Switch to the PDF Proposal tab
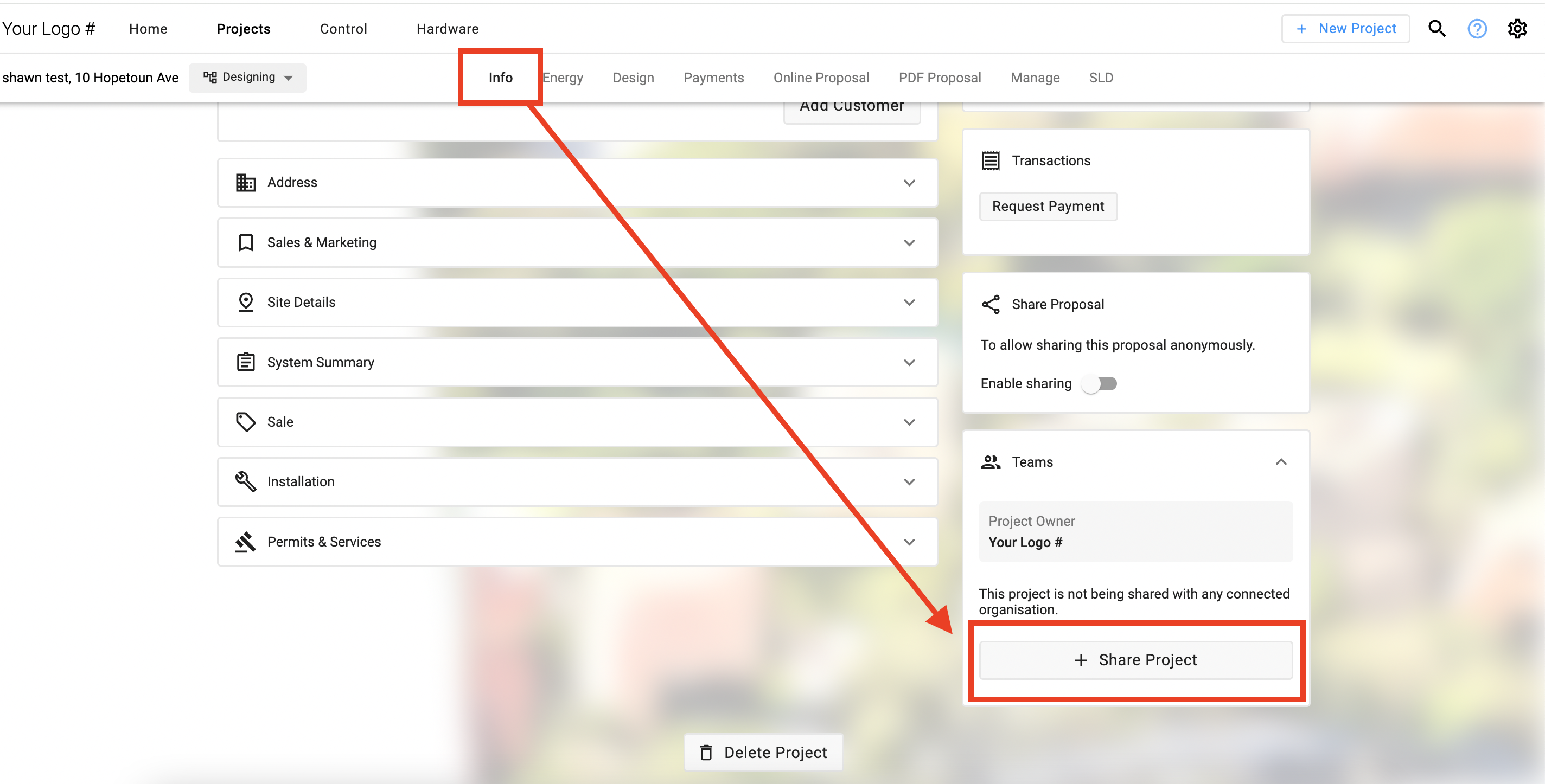Screen dimensions: 1545x784 click(x=939, y=78)
